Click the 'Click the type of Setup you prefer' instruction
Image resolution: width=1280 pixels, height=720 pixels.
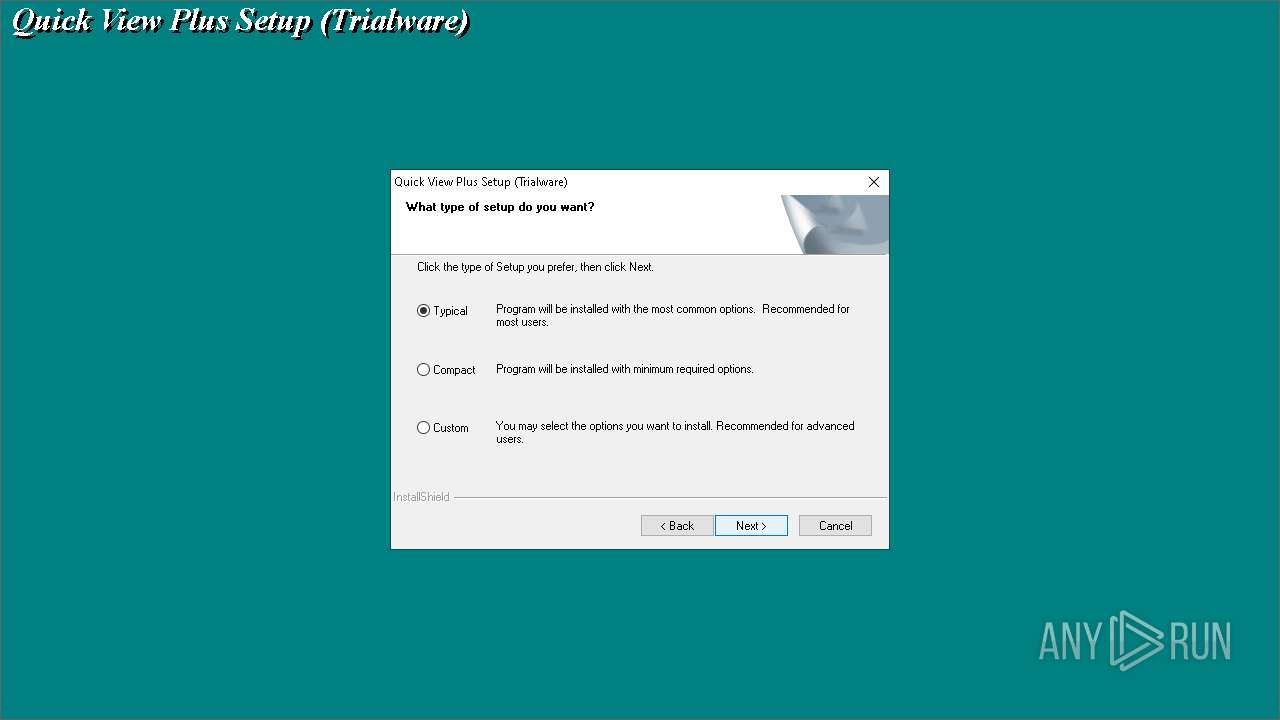(x=535, y=267)
